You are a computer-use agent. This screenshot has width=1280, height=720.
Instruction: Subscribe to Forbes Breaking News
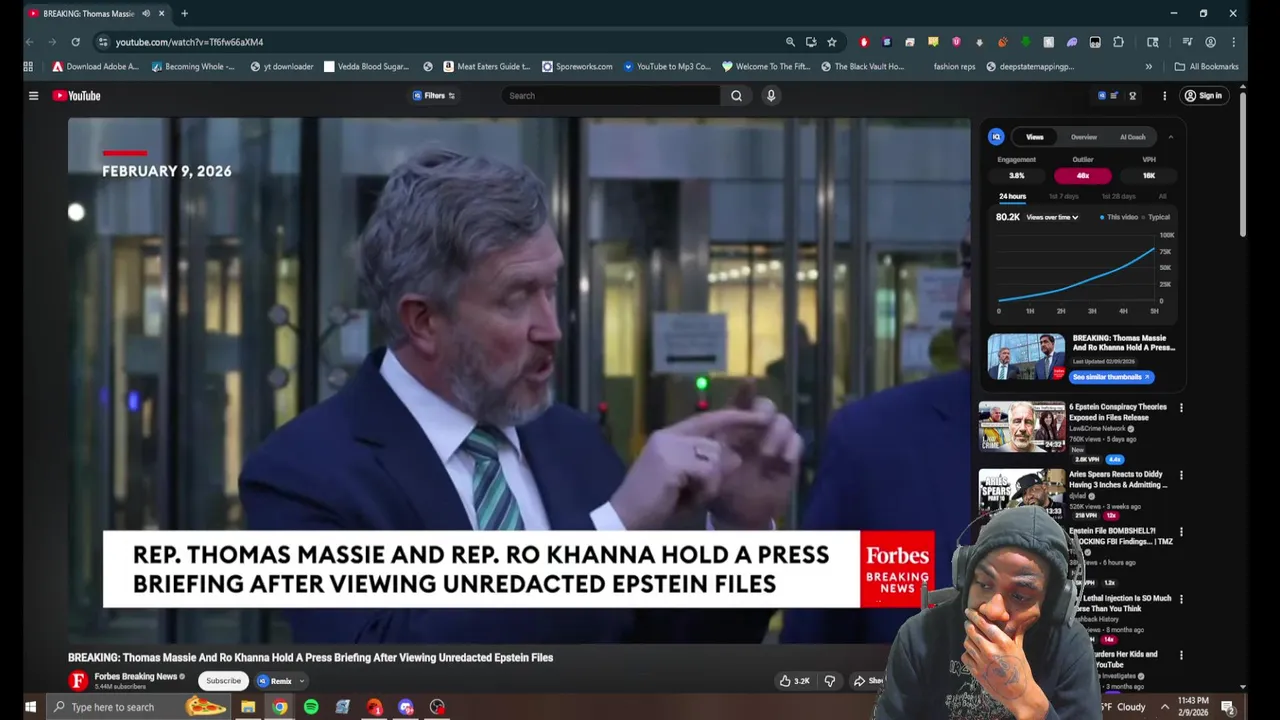coord(223,681)
